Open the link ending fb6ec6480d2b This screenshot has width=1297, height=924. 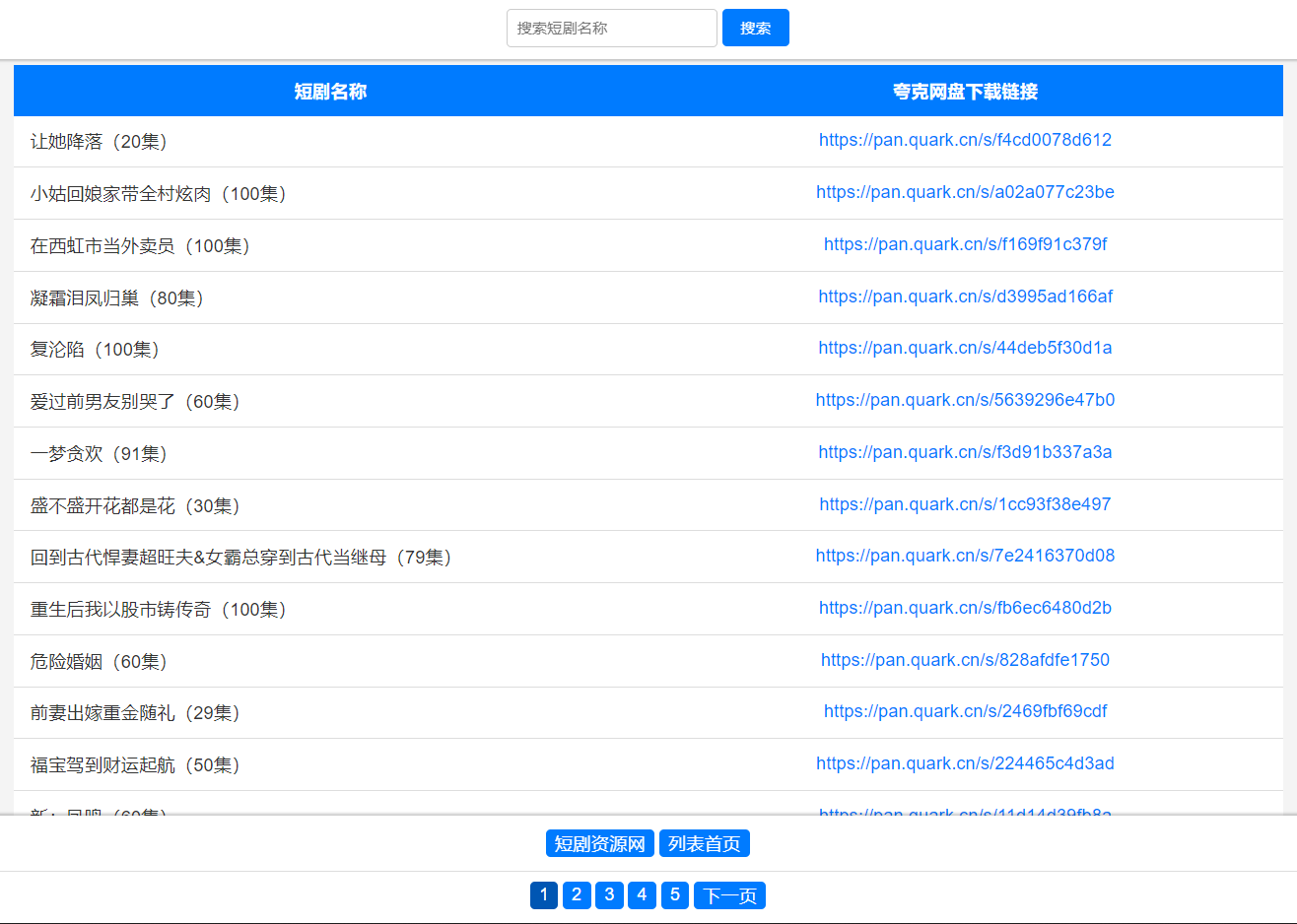click(965, 608)
